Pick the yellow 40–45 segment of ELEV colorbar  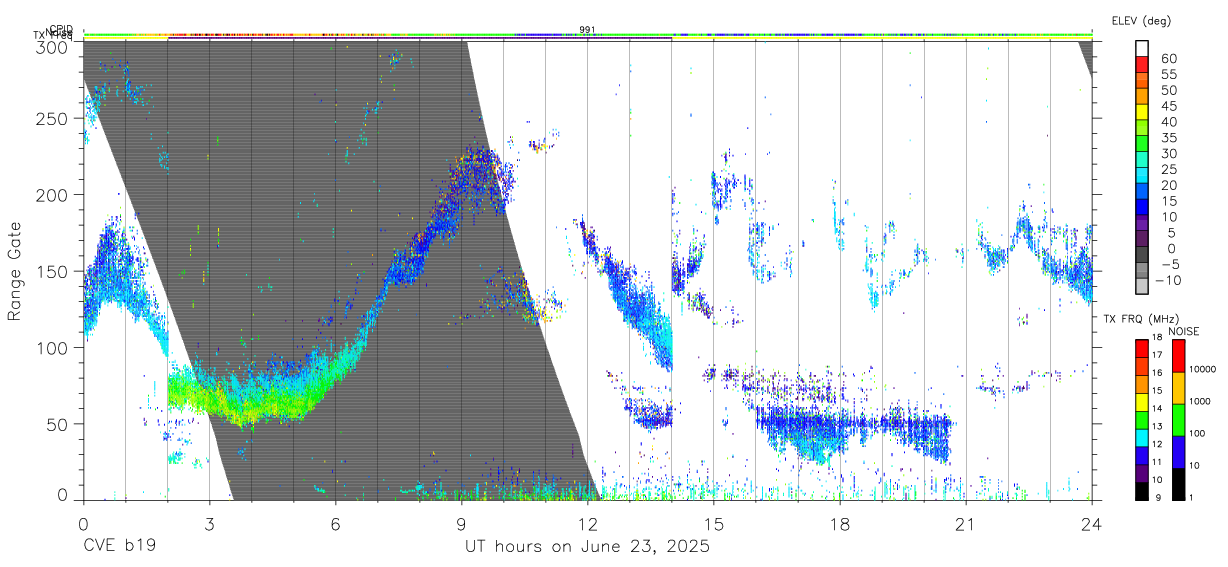1141,113
